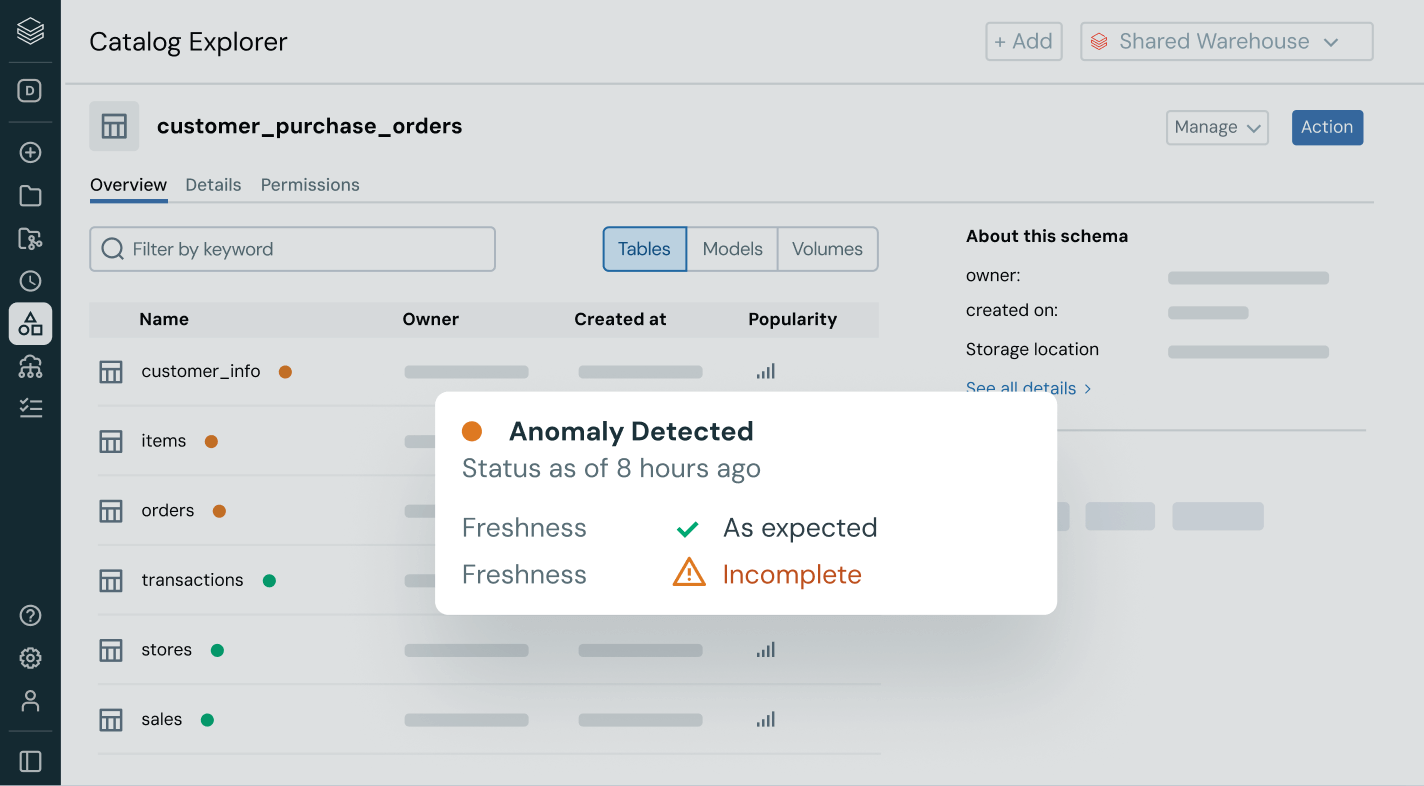Click the blue Action button
The image size is (1424, 786).
pos(1327,127)
